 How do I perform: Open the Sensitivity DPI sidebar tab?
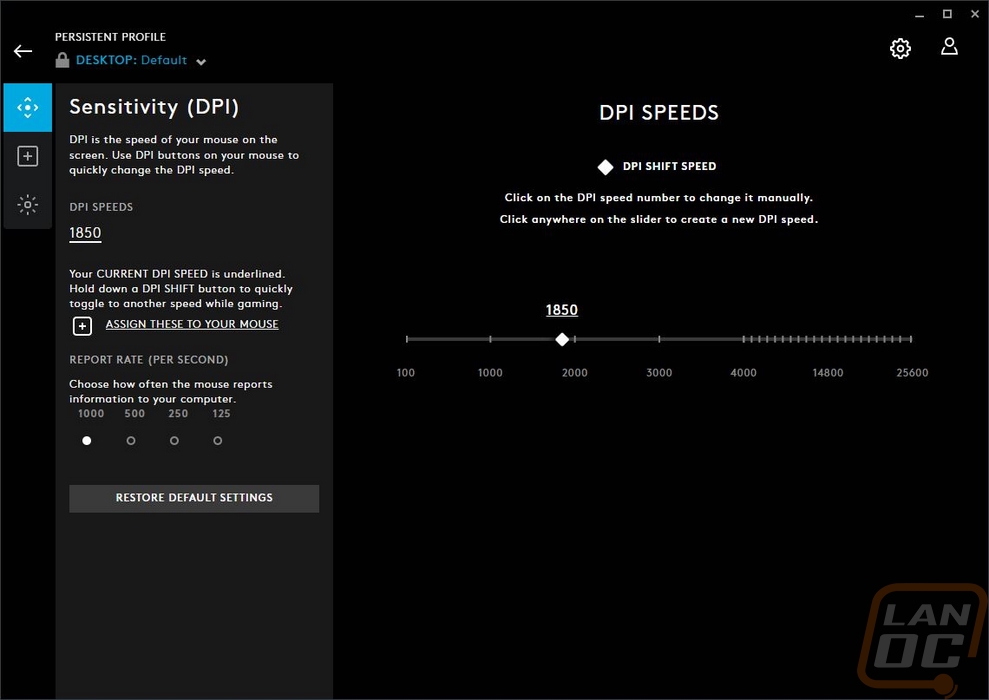click(28, 108)
